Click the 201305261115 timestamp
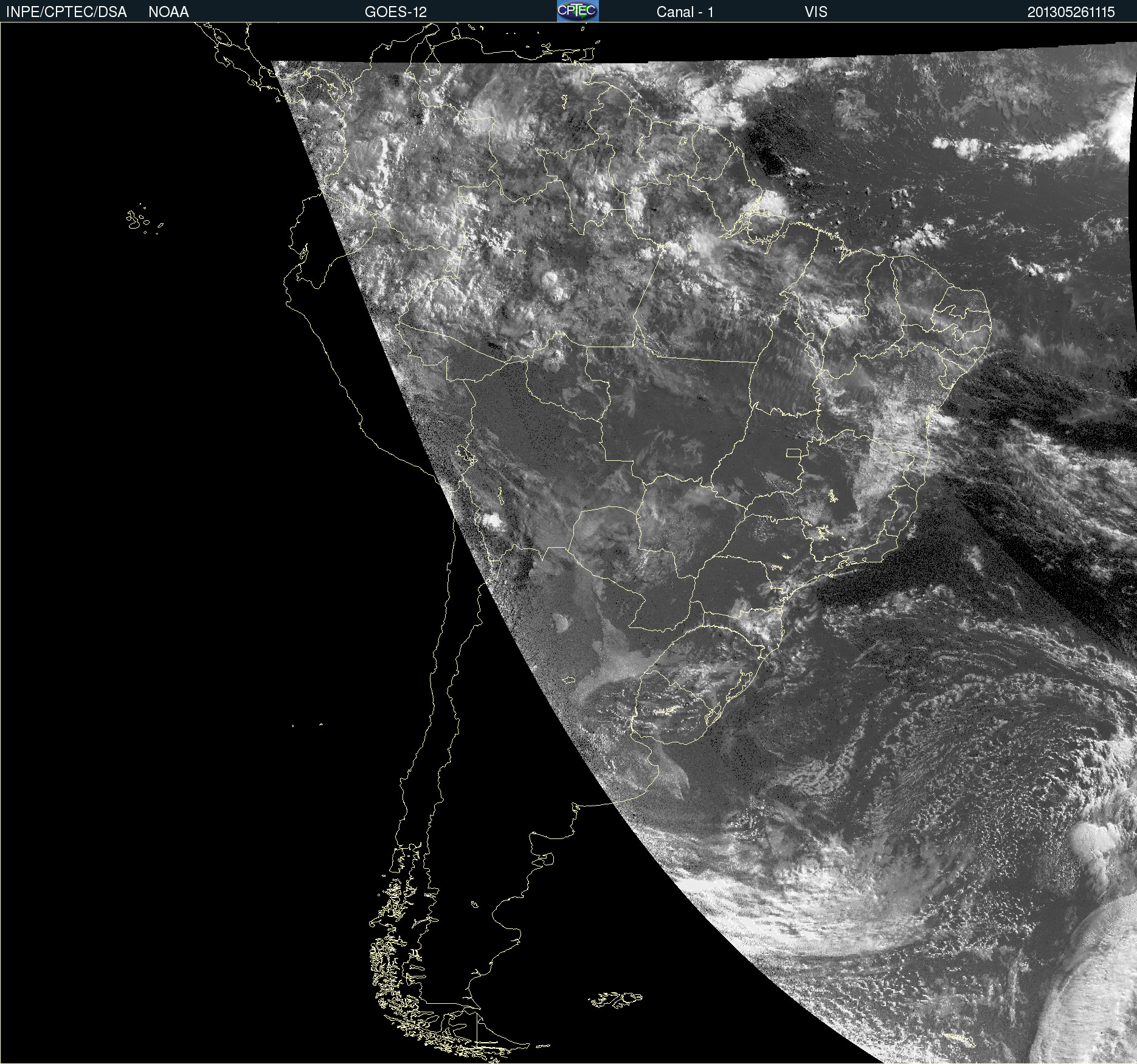The width and height of the screenshot is (1137, 1064). 1071,12
